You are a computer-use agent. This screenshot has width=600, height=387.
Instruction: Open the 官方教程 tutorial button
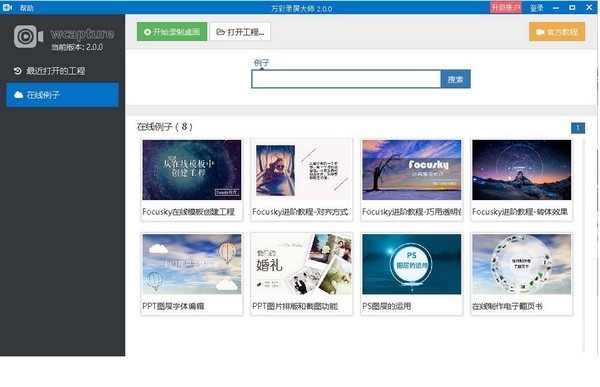(557, 32)
